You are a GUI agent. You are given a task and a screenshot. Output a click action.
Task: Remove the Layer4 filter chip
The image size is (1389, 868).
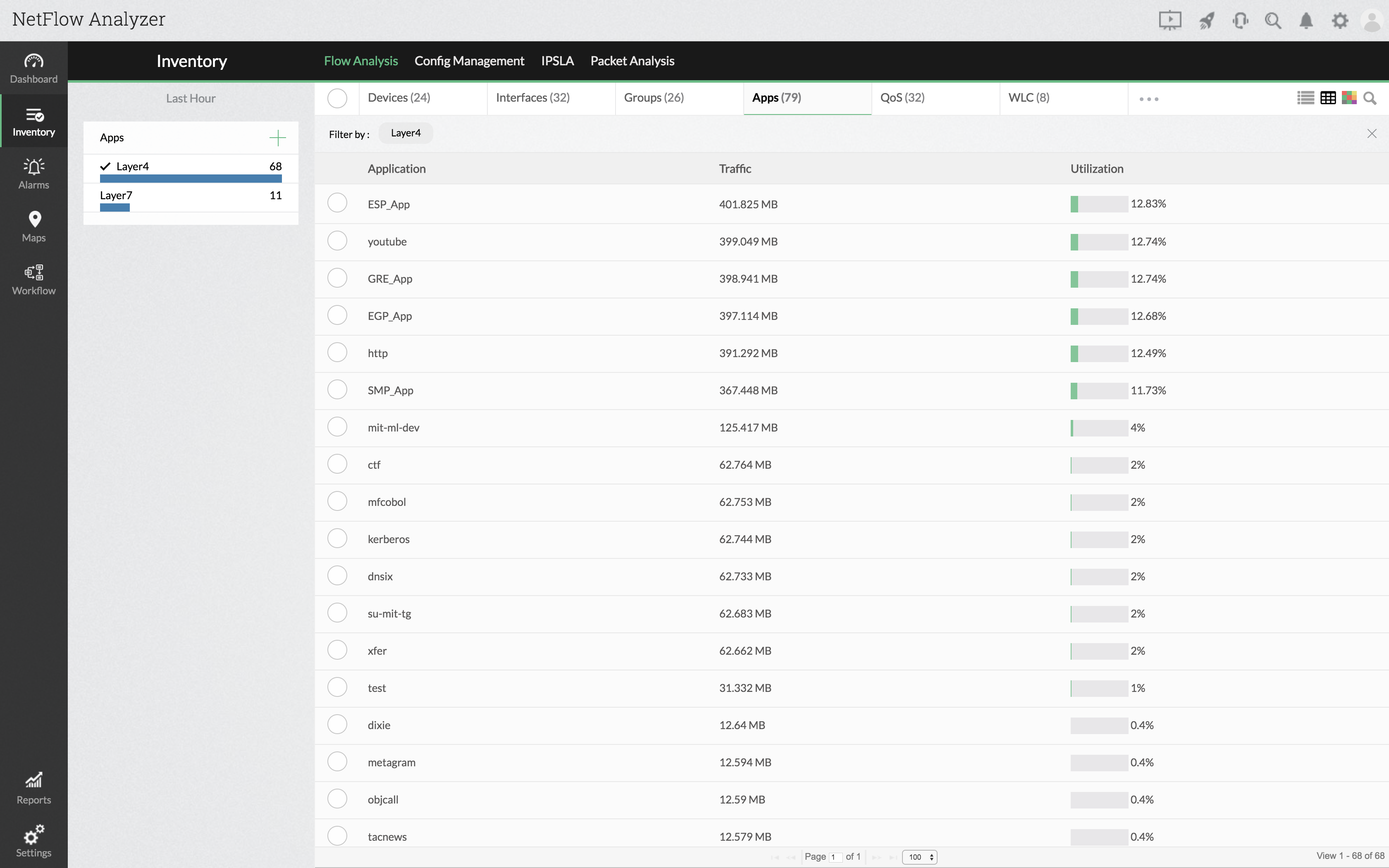pos(1372,133)
